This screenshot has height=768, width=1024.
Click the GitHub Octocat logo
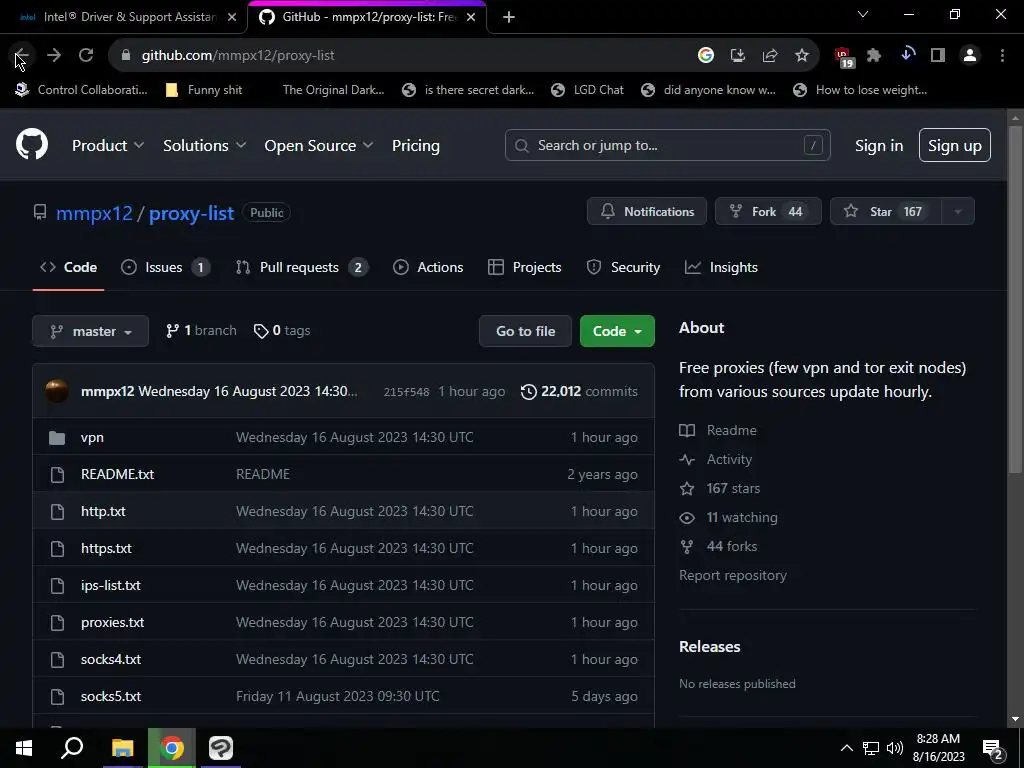point(31,144)
